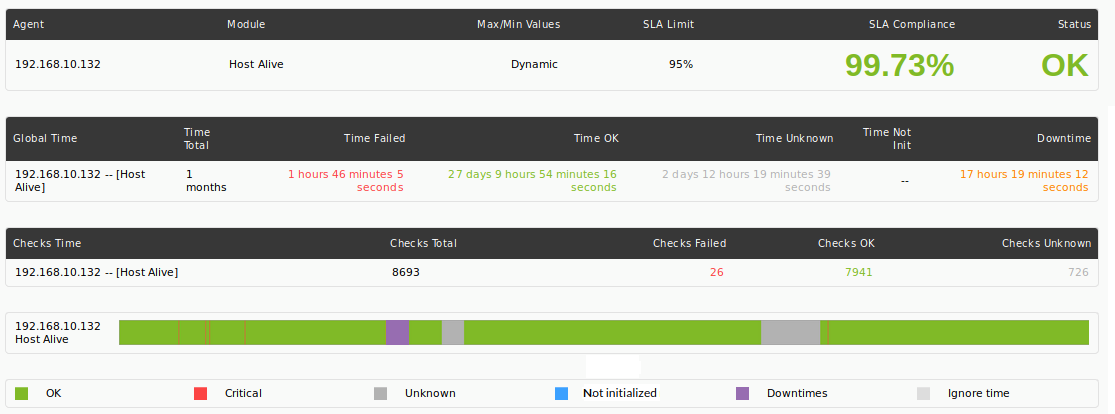Click the Host Alive module name
Screen dimensions: 1115x414
256,64
